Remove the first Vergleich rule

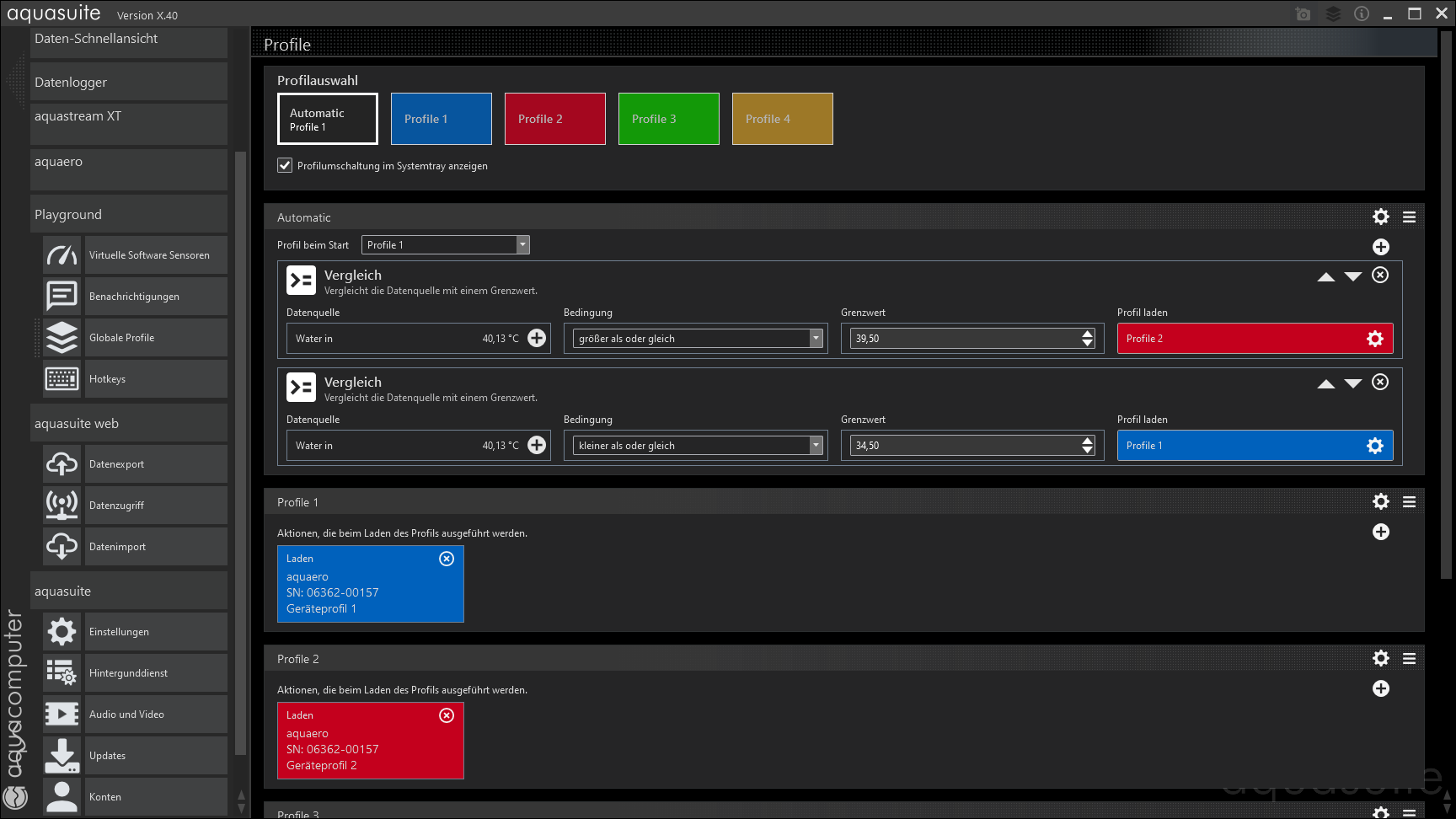1380,276
